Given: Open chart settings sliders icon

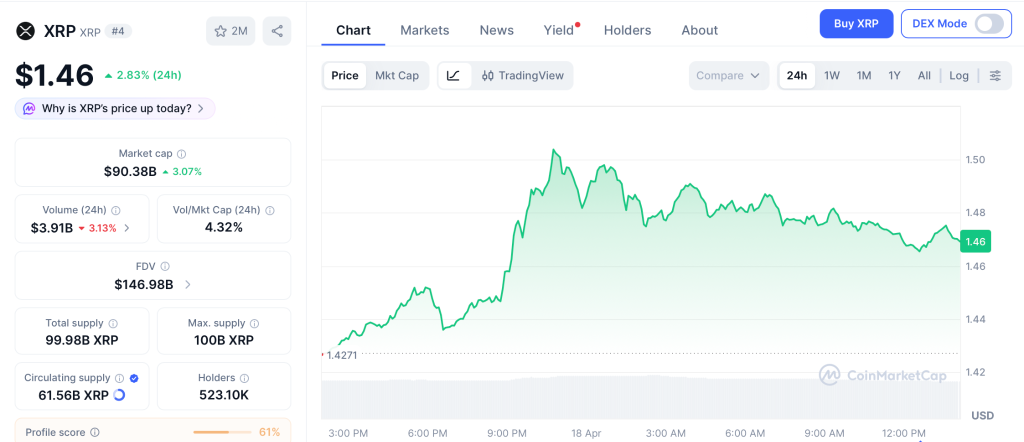Looking at the screenshot, I should point(994,76).
